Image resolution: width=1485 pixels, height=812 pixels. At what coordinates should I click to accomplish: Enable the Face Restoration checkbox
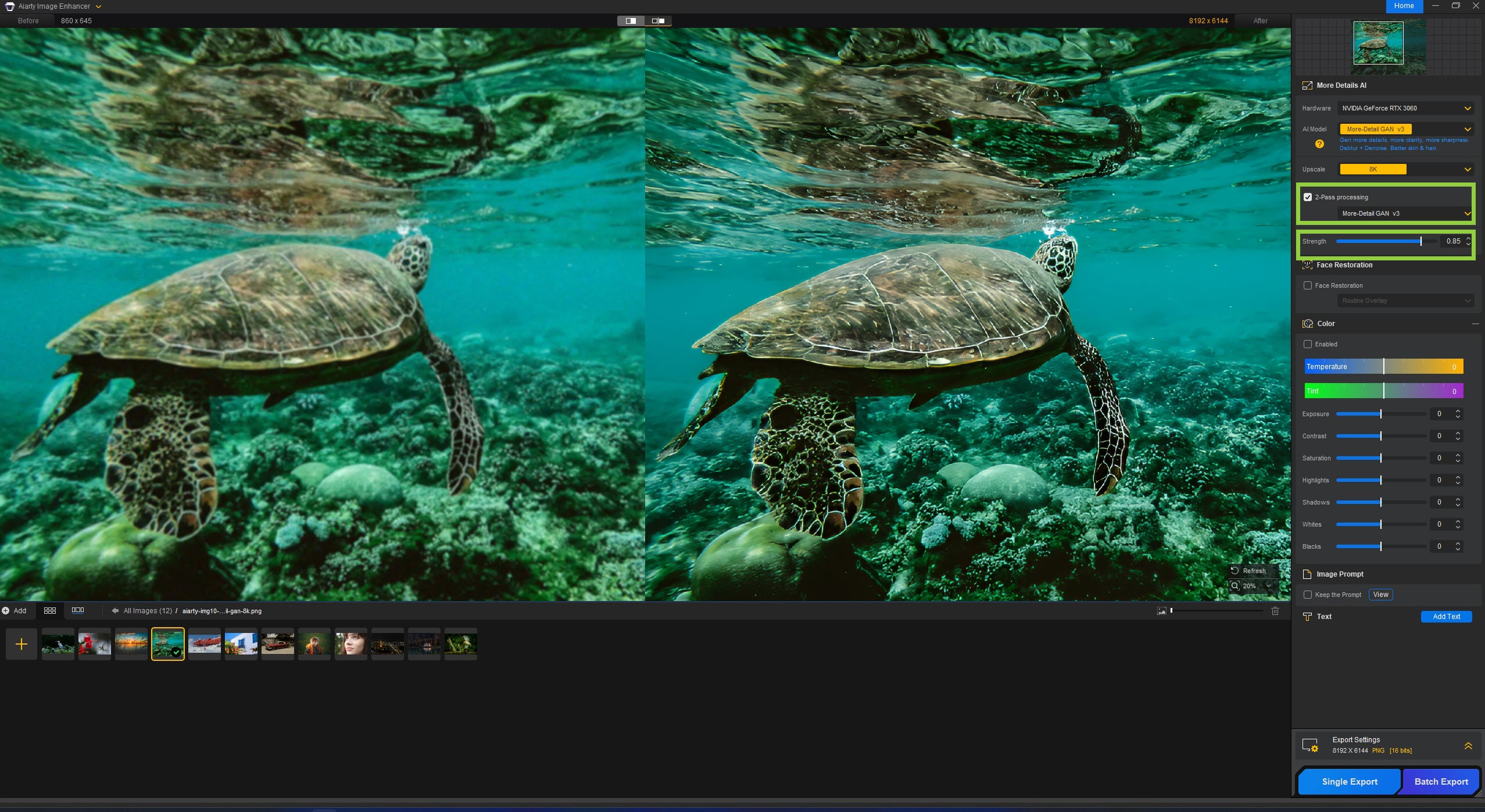pos(1308,285)
